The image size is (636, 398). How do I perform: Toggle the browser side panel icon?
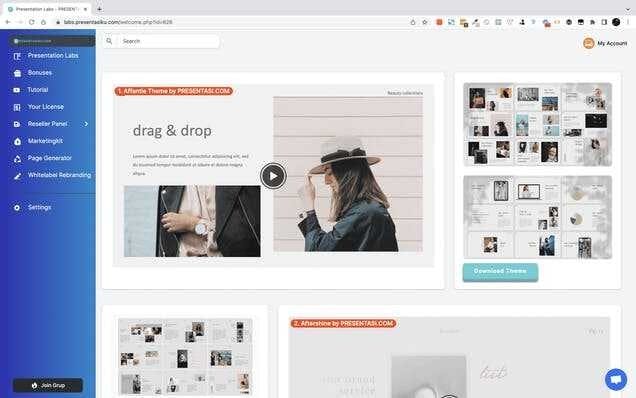click(604, 22)
